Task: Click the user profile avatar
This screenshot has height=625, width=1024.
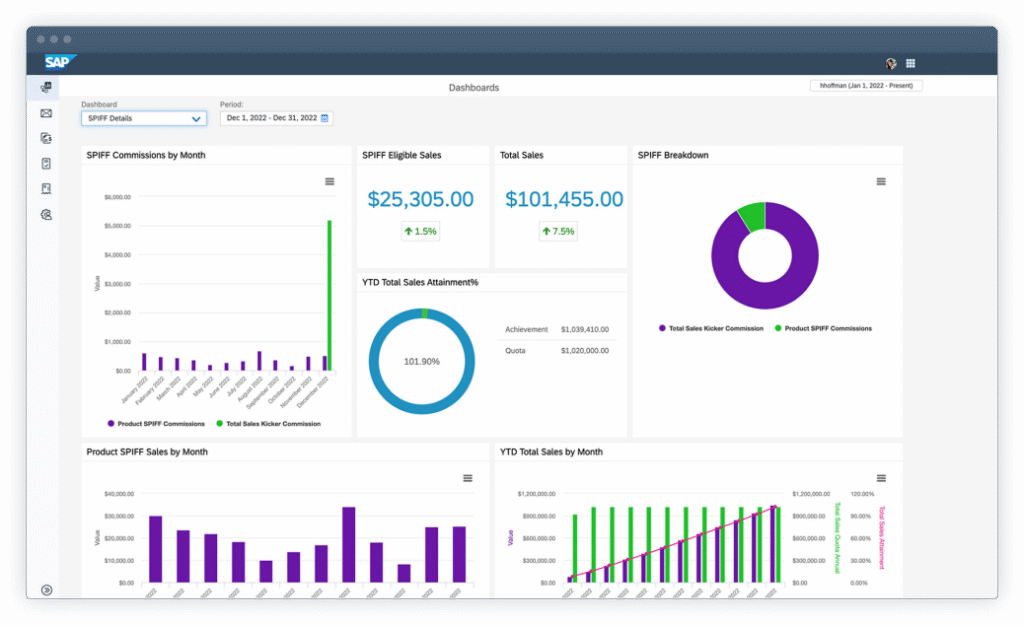Action: pos(891,63)
